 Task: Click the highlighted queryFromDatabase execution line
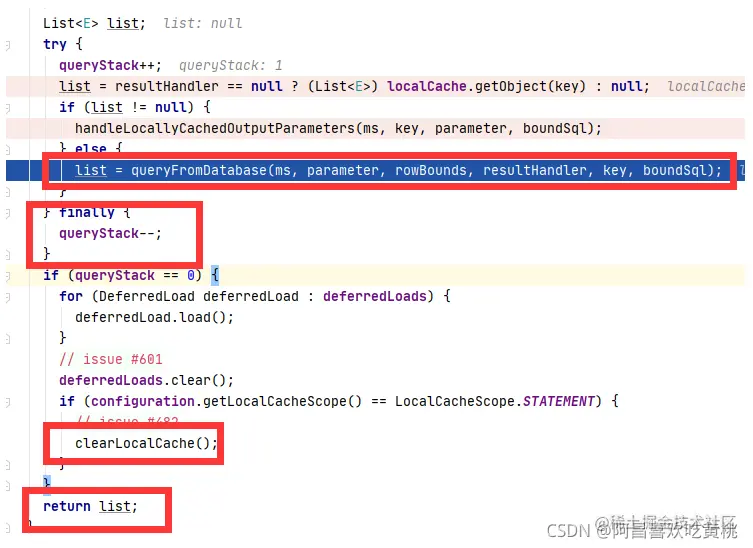click(376, 171)
